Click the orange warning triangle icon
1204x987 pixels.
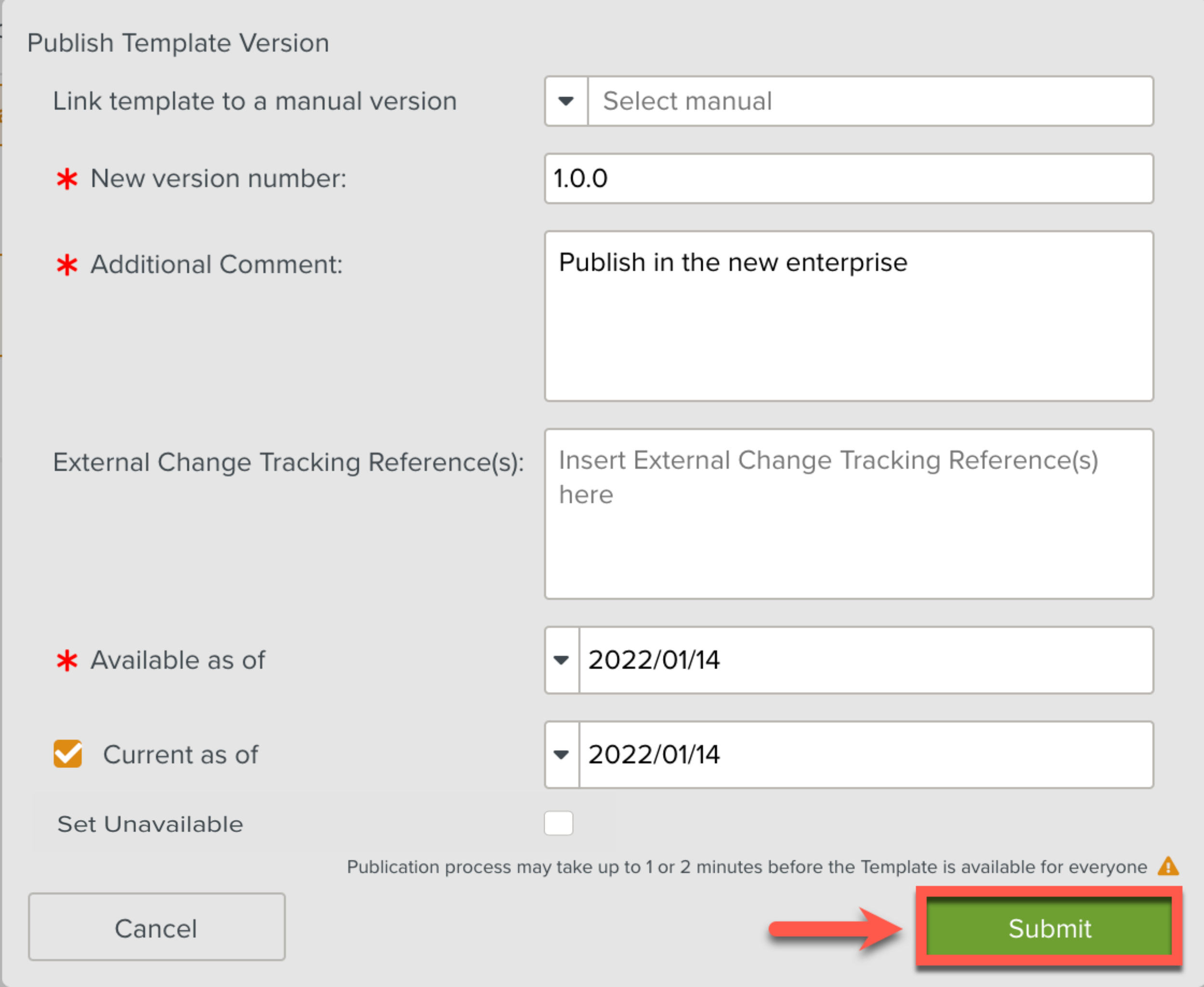click(x=1167, y=867)
